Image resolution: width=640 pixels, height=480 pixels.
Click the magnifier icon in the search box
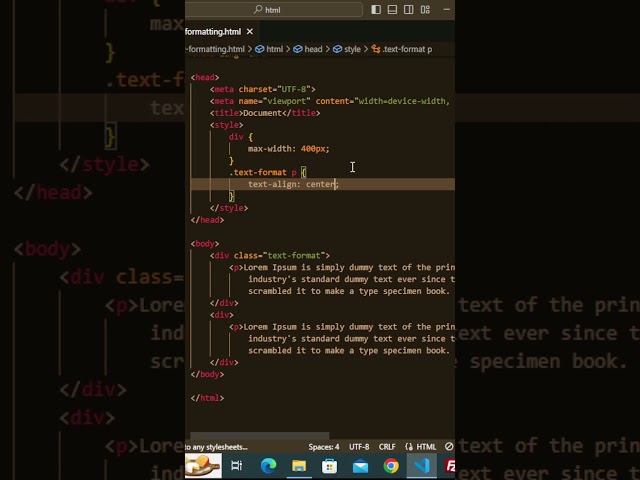(x=258, y=9)
